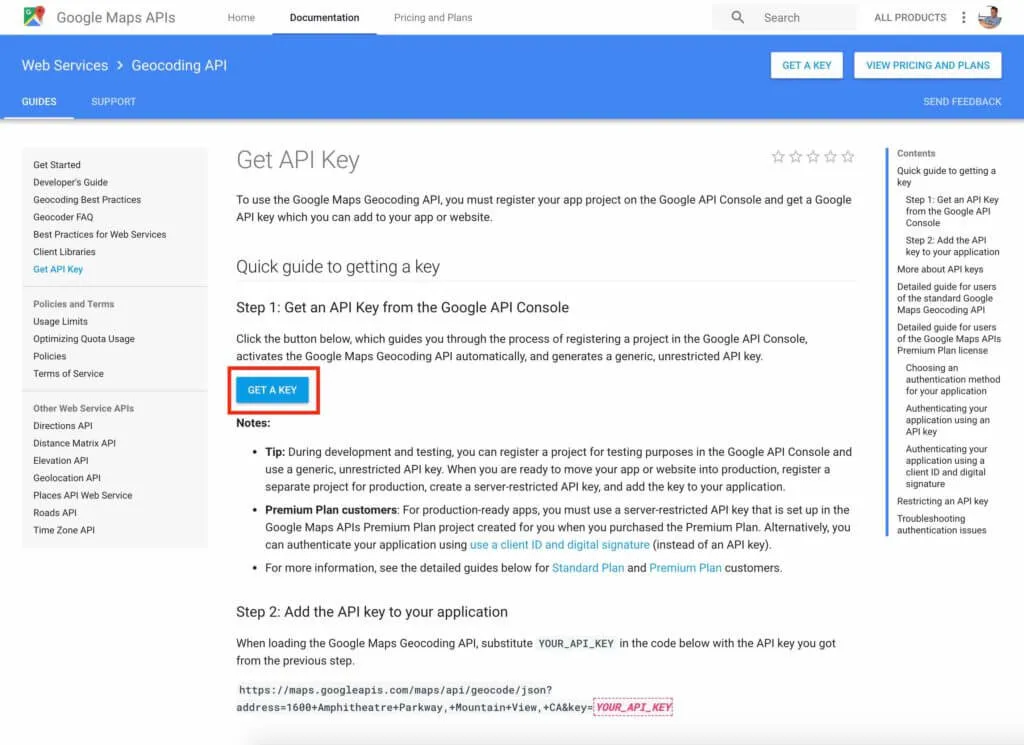Open the vertical three-dot more menu

[x=963, y=18]
